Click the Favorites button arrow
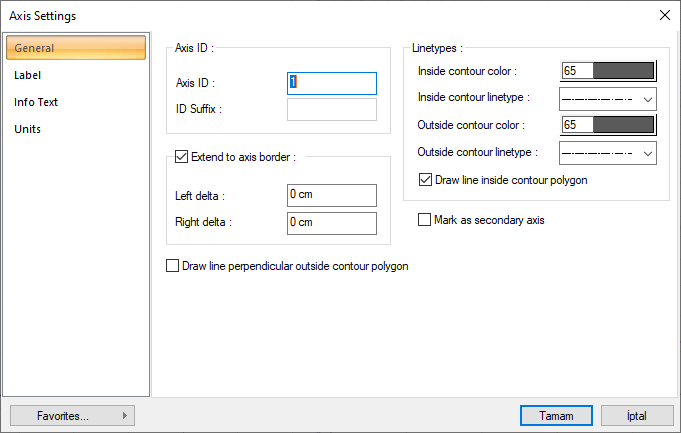 [124, 415]
